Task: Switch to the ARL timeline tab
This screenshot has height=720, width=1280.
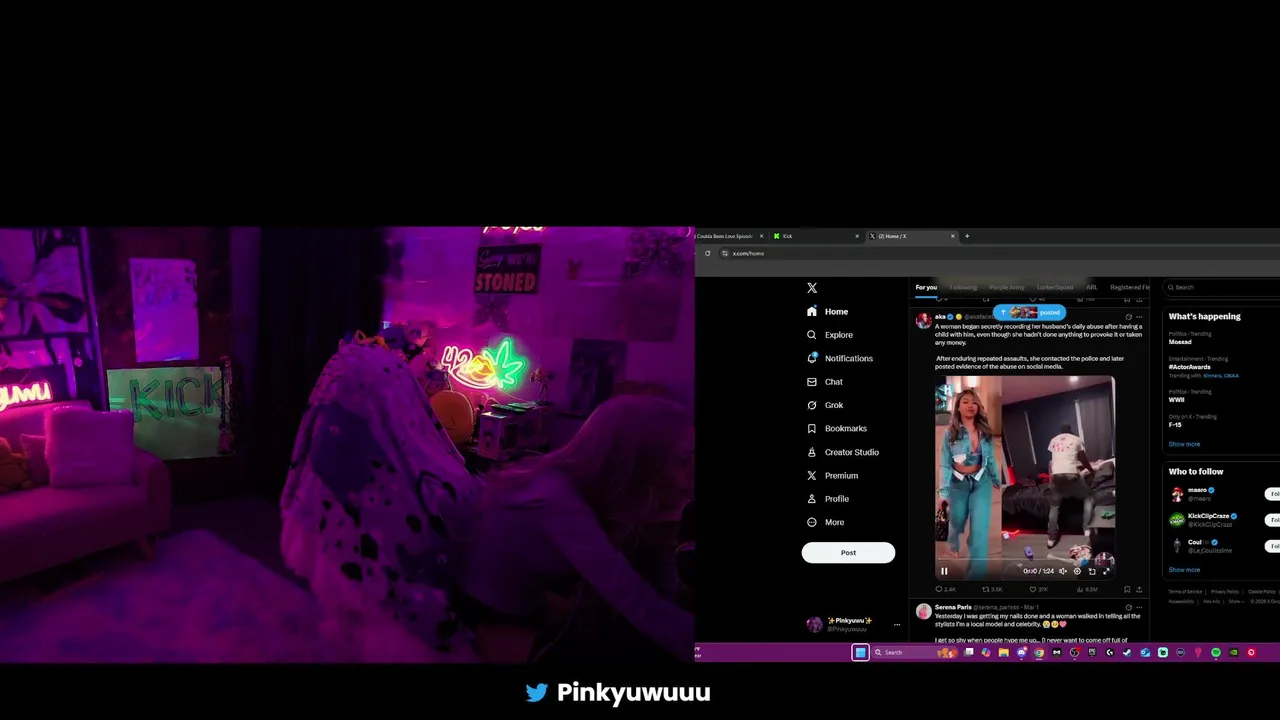Action: point(1092,288)
